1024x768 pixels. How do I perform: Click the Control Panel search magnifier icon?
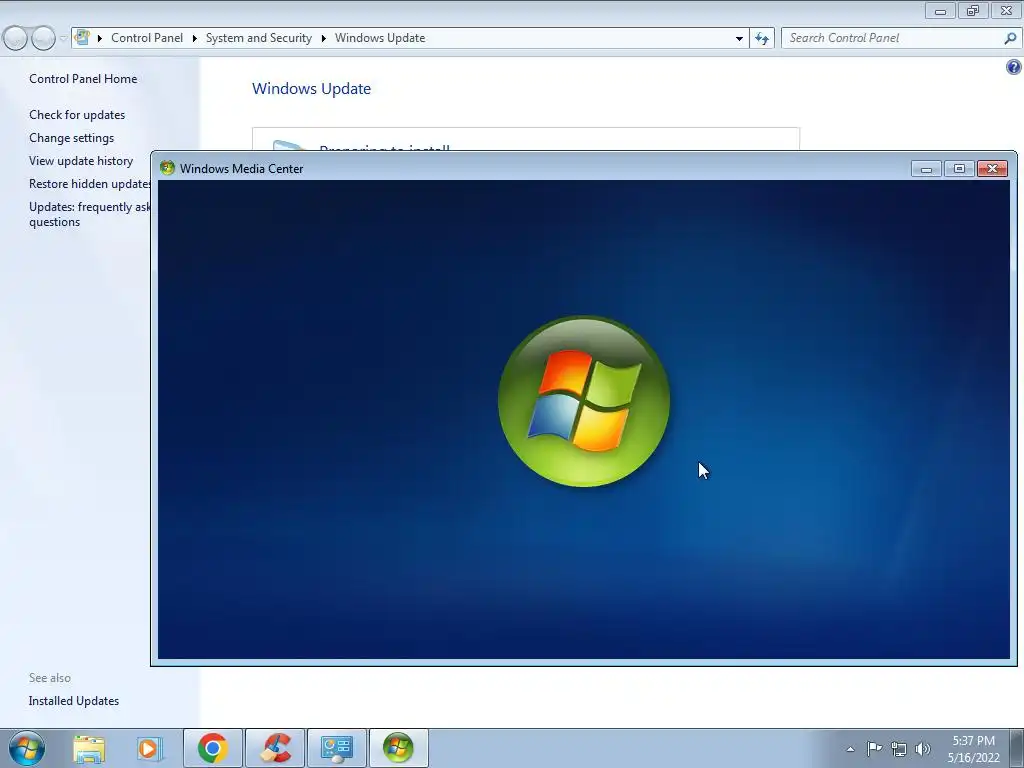[1010, 39]
